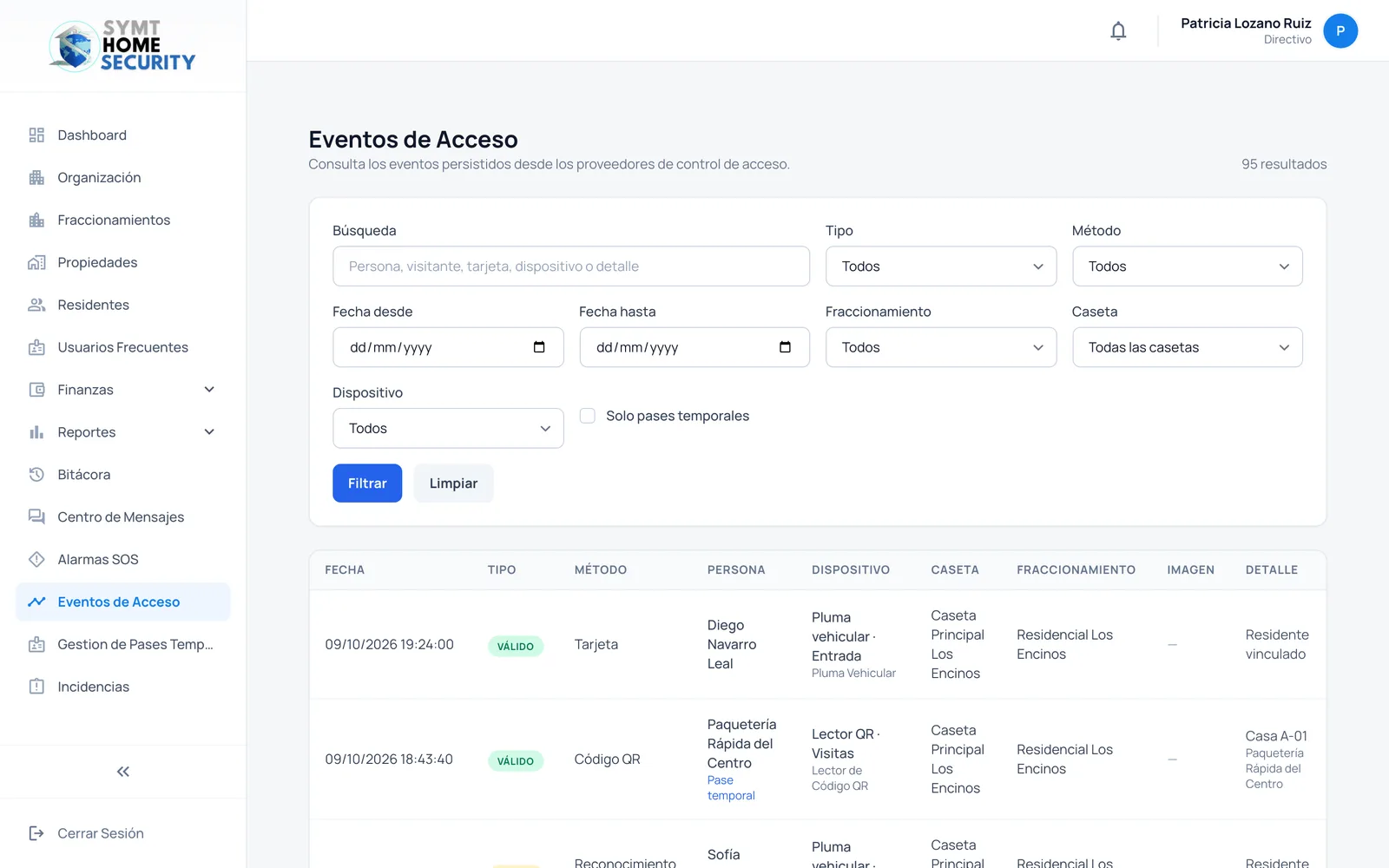The width and height of the screenshot is (1389, 868).
Task: Click Cerrar Sesión link
Action: (101, 834)
